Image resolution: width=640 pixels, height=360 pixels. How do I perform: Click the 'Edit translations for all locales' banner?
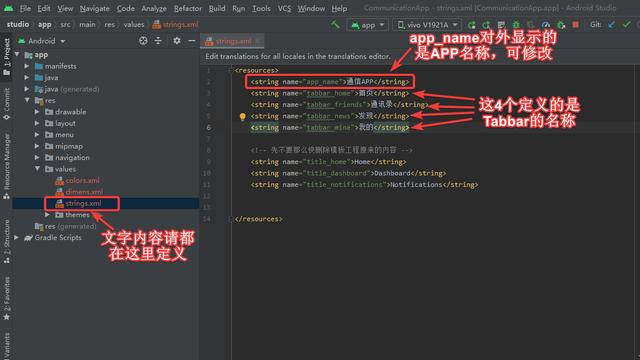pos(298,56)
